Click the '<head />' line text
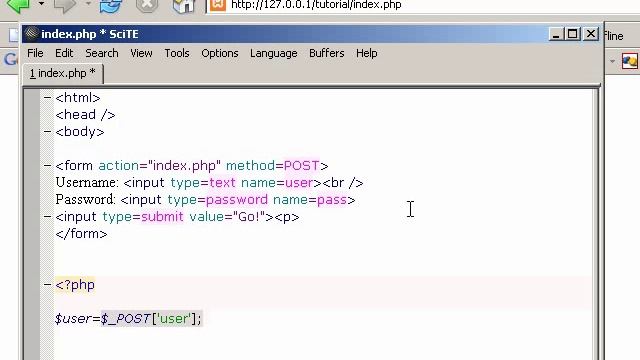 [85, 115]
